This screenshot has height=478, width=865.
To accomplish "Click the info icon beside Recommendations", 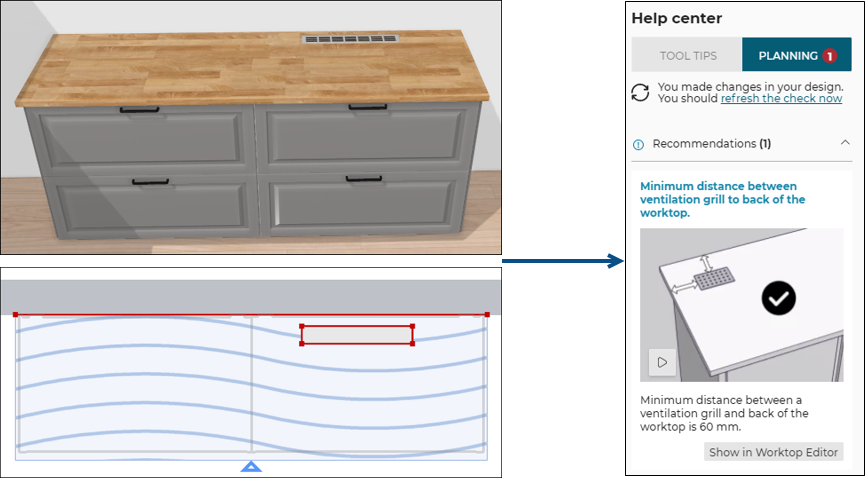I will (639, 144).
